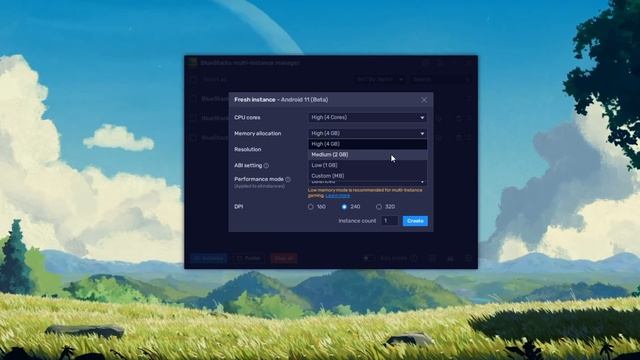Click the 'Memory allocation' label

[258, 133]
